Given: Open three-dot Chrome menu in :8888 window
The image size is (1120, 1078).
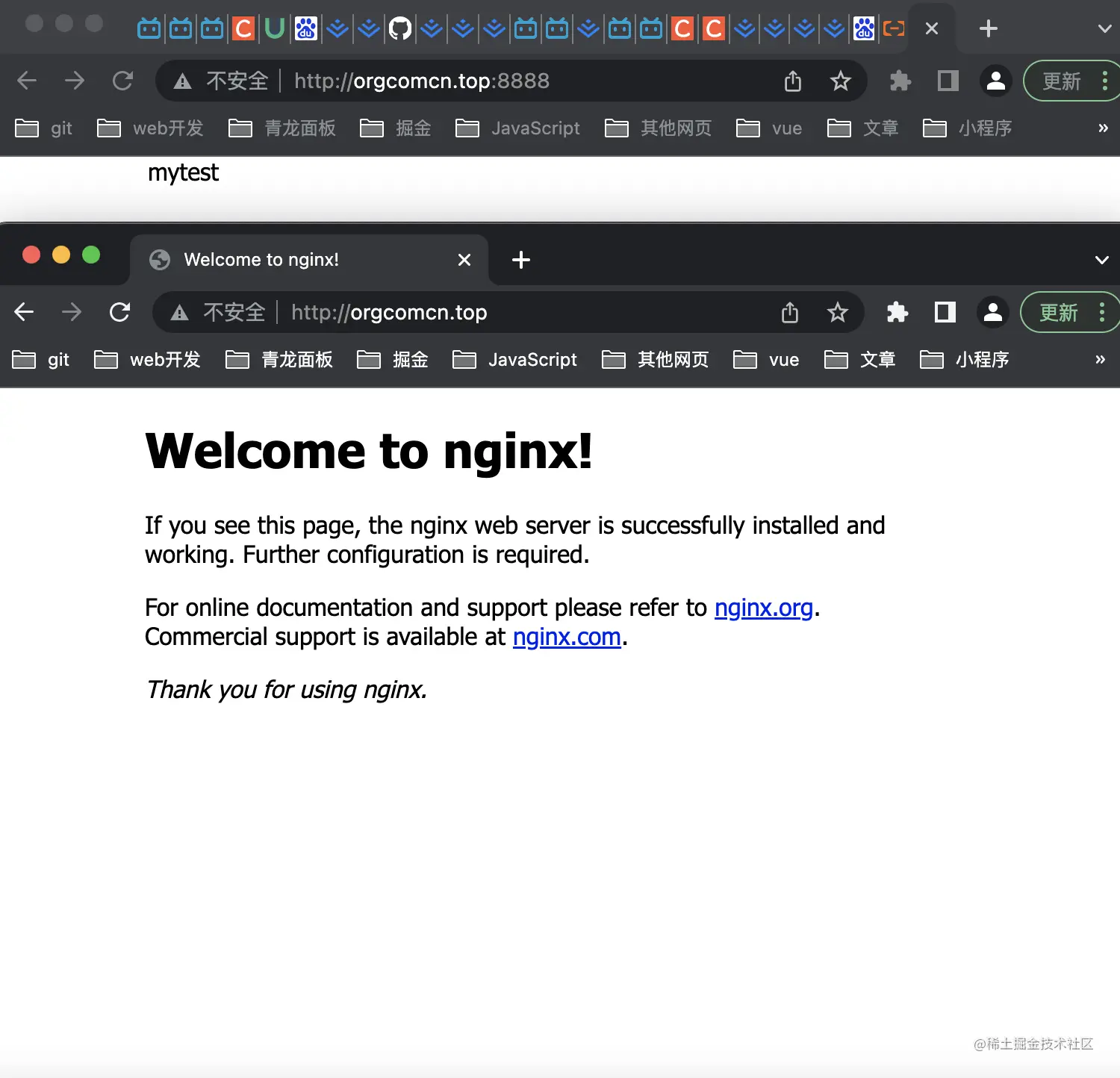Looking at the screenshot, I should [x=1105, y=81].
